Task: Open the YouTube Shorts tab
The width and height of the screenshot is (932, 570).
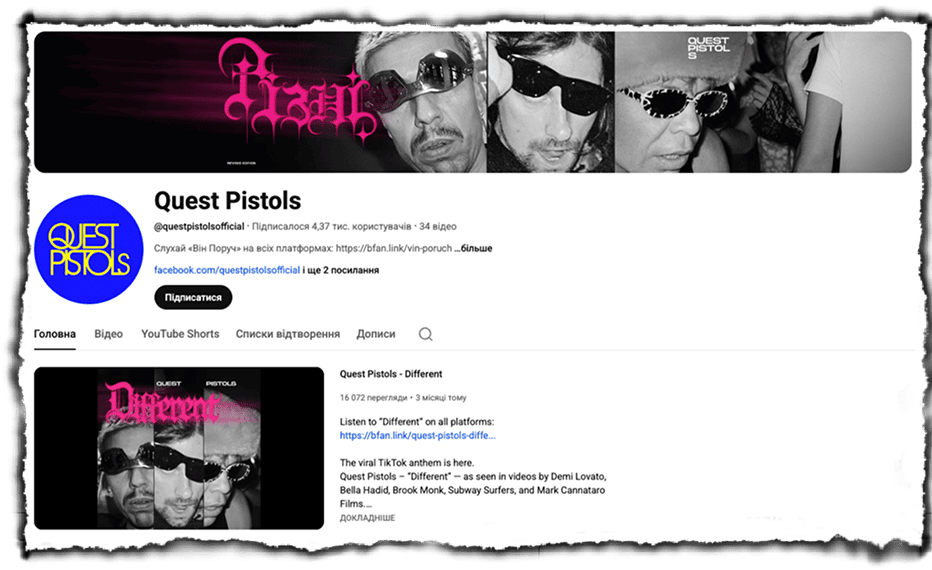Action: click(180, 334)
